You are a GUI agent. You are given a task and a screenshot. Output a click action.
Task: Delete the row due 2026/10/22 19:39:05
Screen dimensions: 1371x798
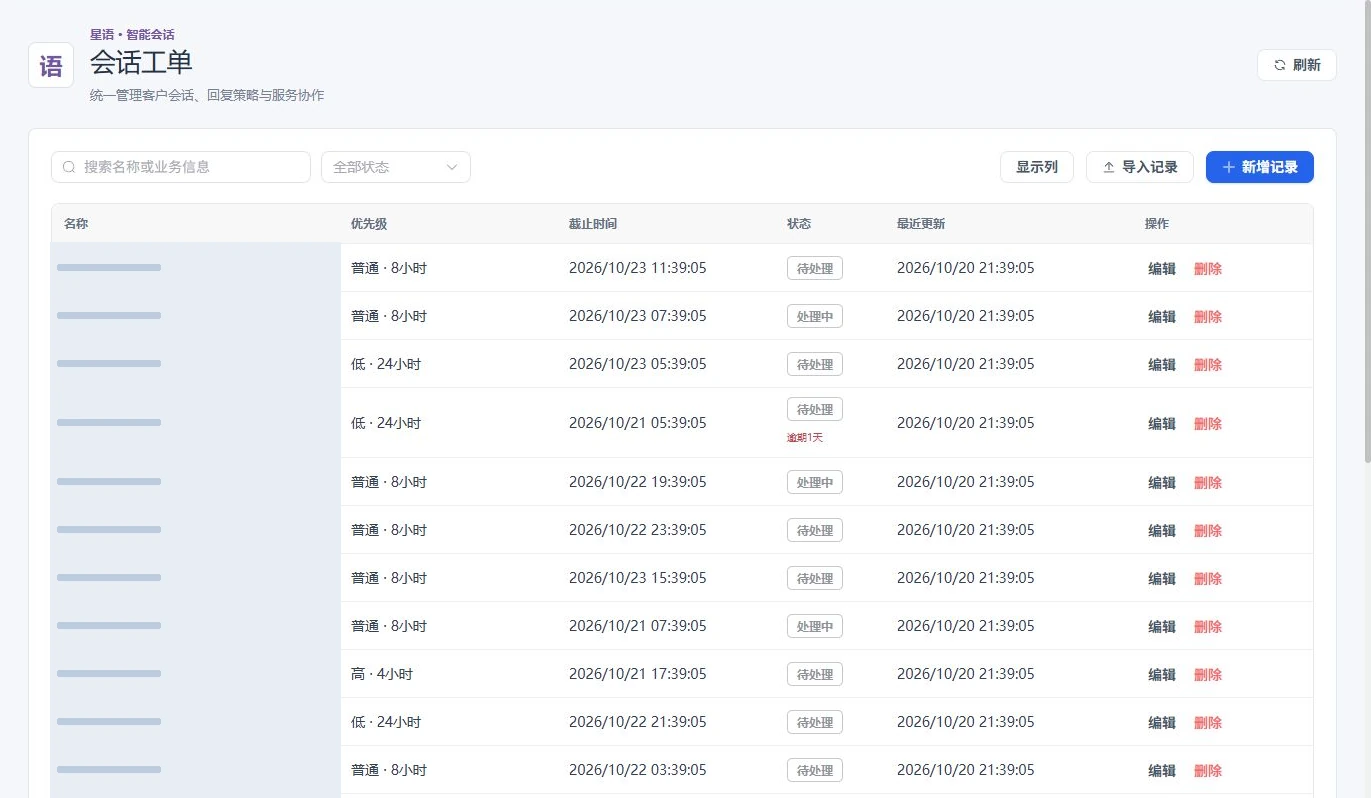coord(1208,483)
